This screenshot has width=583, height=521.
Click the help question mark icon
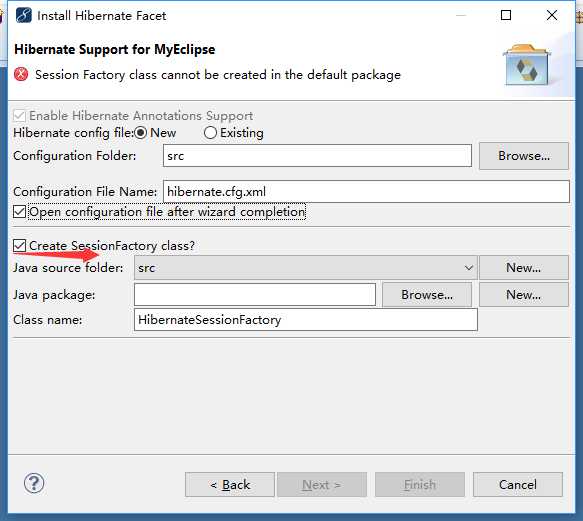[x=34, y=483]
